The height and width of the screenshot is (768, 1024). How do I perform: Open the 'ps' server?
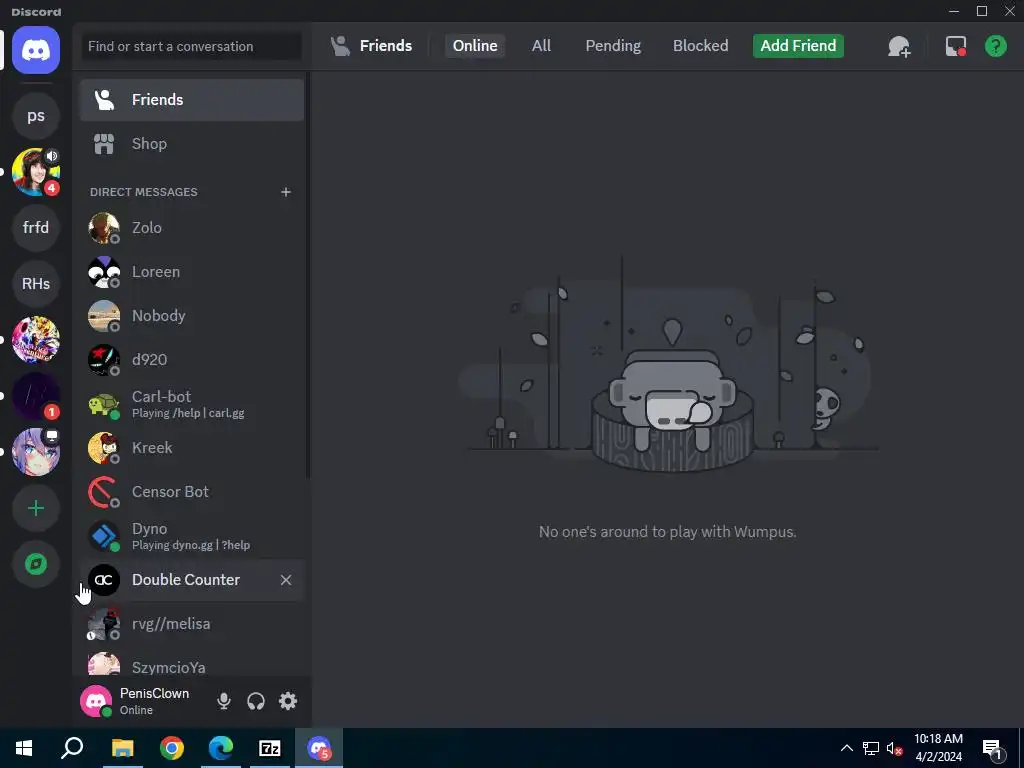pyautogui.click(x=36, y=116)
